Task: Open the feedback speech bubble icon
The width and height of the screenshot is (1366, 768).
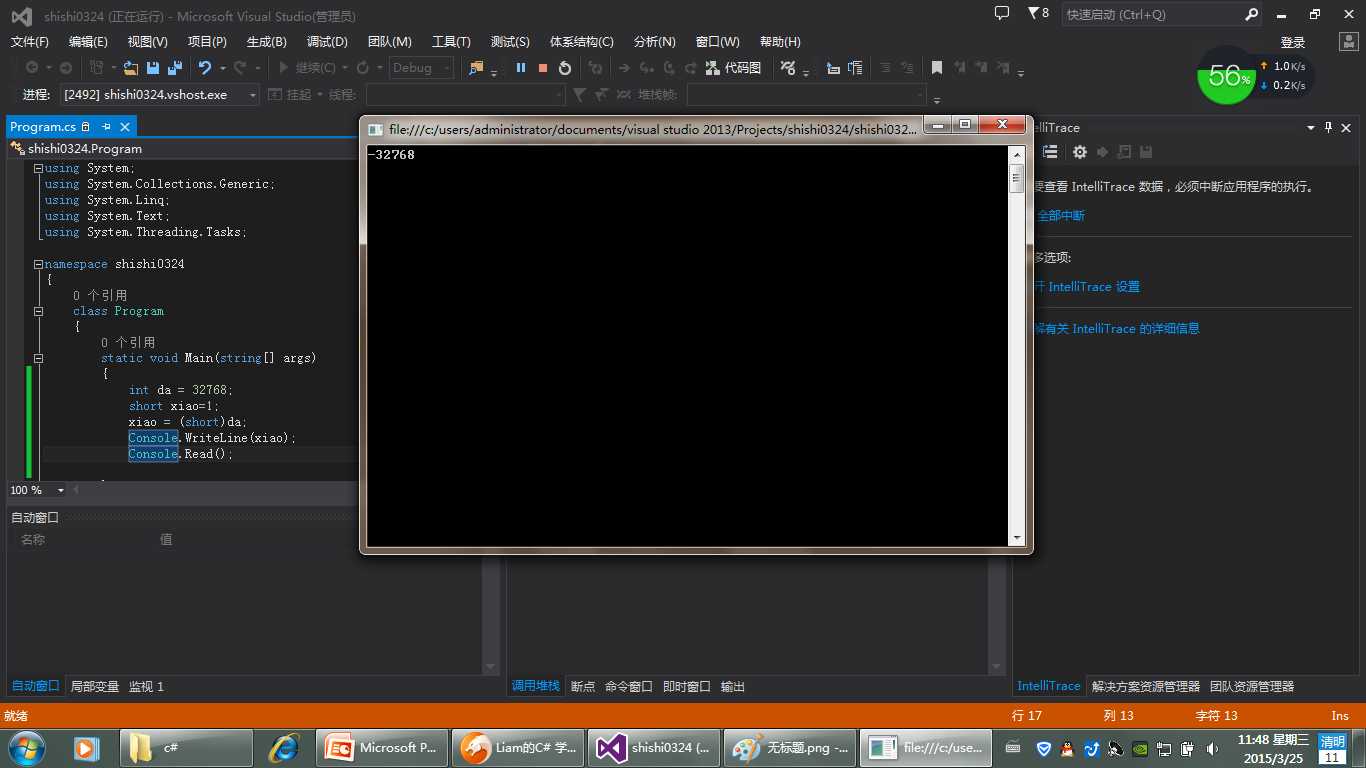Action: pyautogui.click(x=1002, y=13)
